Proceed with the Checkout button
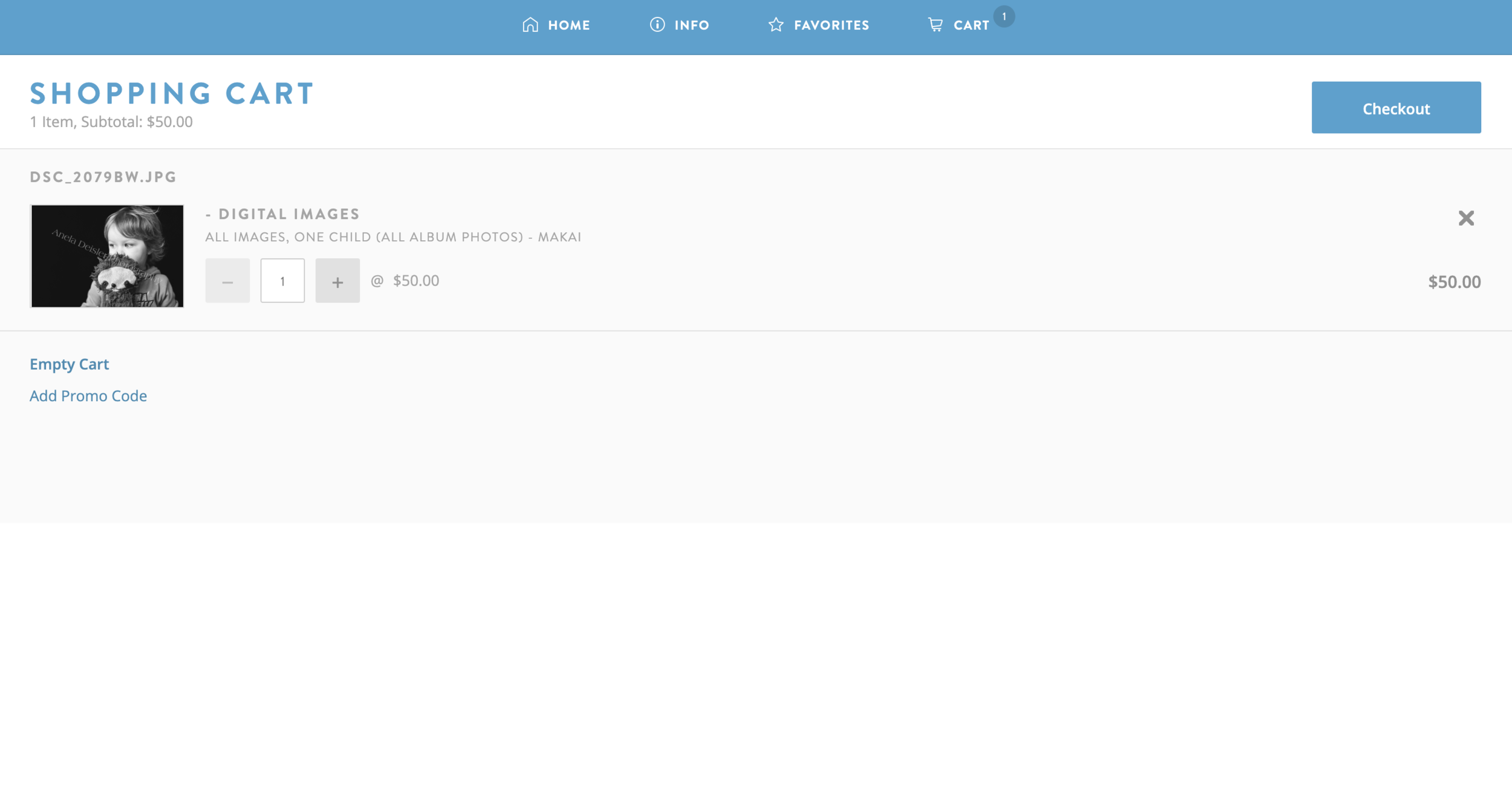This screenshot has width=1512, height=793. [1396, 108]
